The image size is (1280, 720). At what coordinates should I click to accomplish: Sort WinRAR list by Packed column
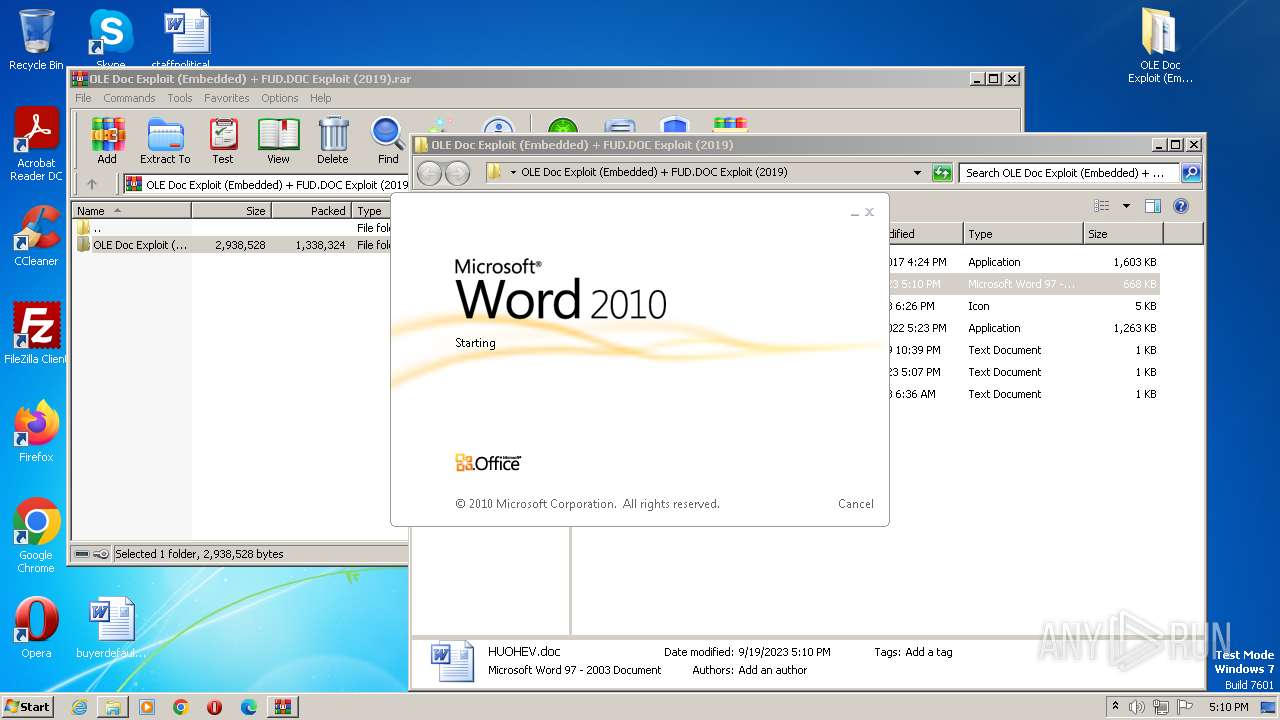pos(312,211)
